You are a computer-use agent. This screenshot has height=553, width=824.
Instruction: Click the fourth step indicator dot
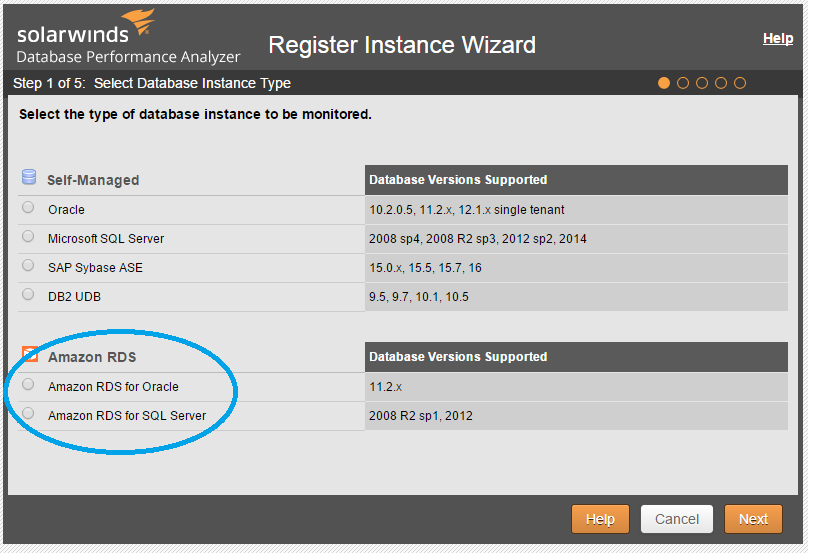point(721,83)
